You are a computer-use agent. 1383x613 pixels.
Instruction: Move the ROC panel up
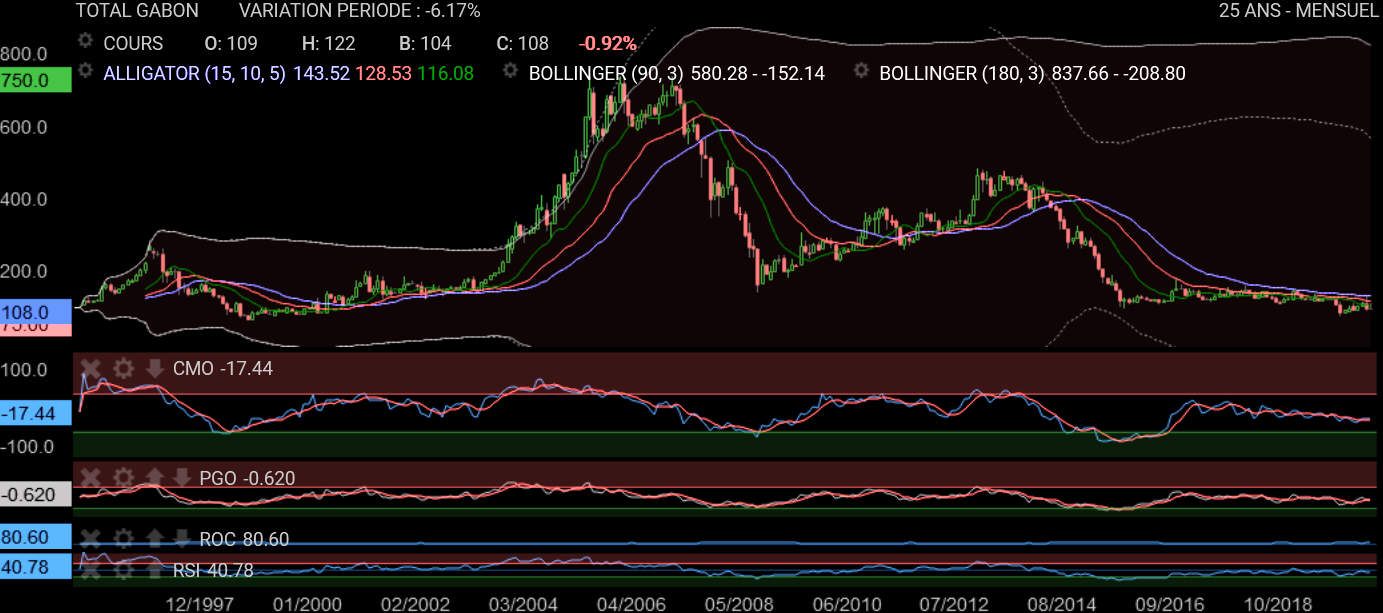[x=154, y=539]
